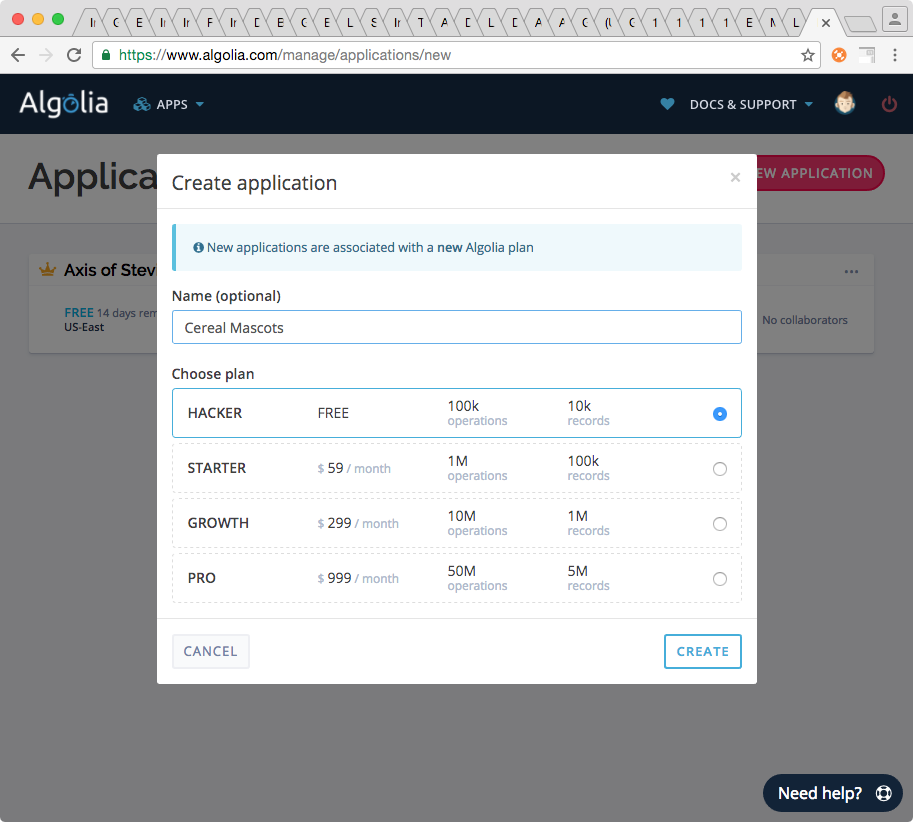
Task: Click the Name input field
Action: coord(456,327)
